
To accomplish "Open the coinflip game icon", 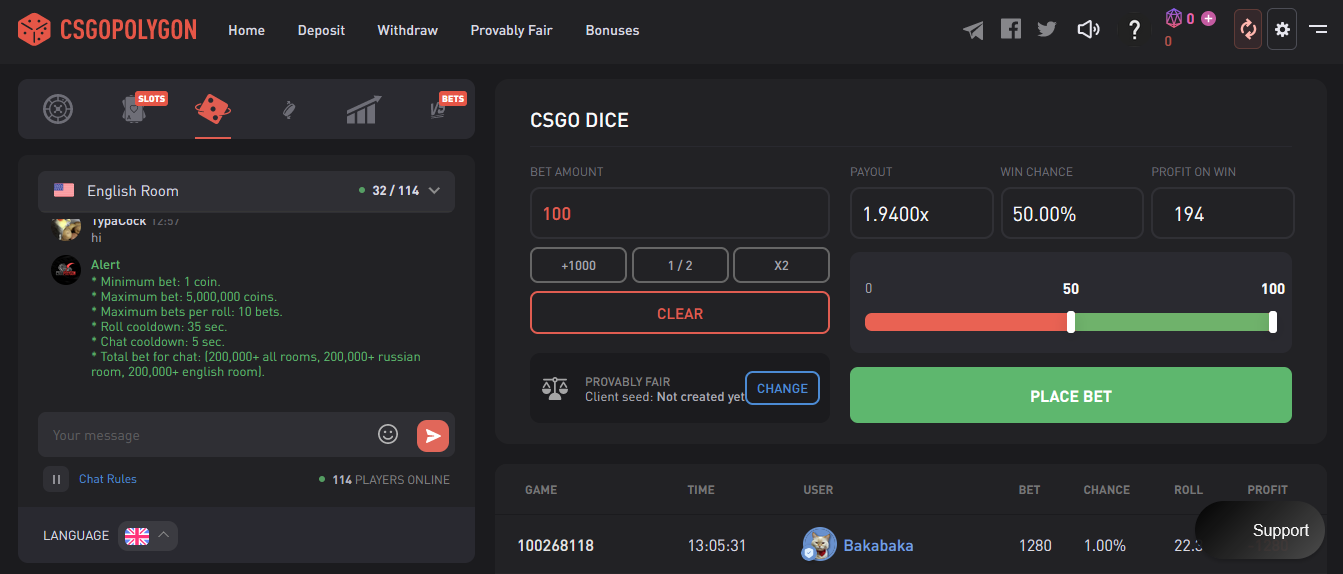I will 288,110.
